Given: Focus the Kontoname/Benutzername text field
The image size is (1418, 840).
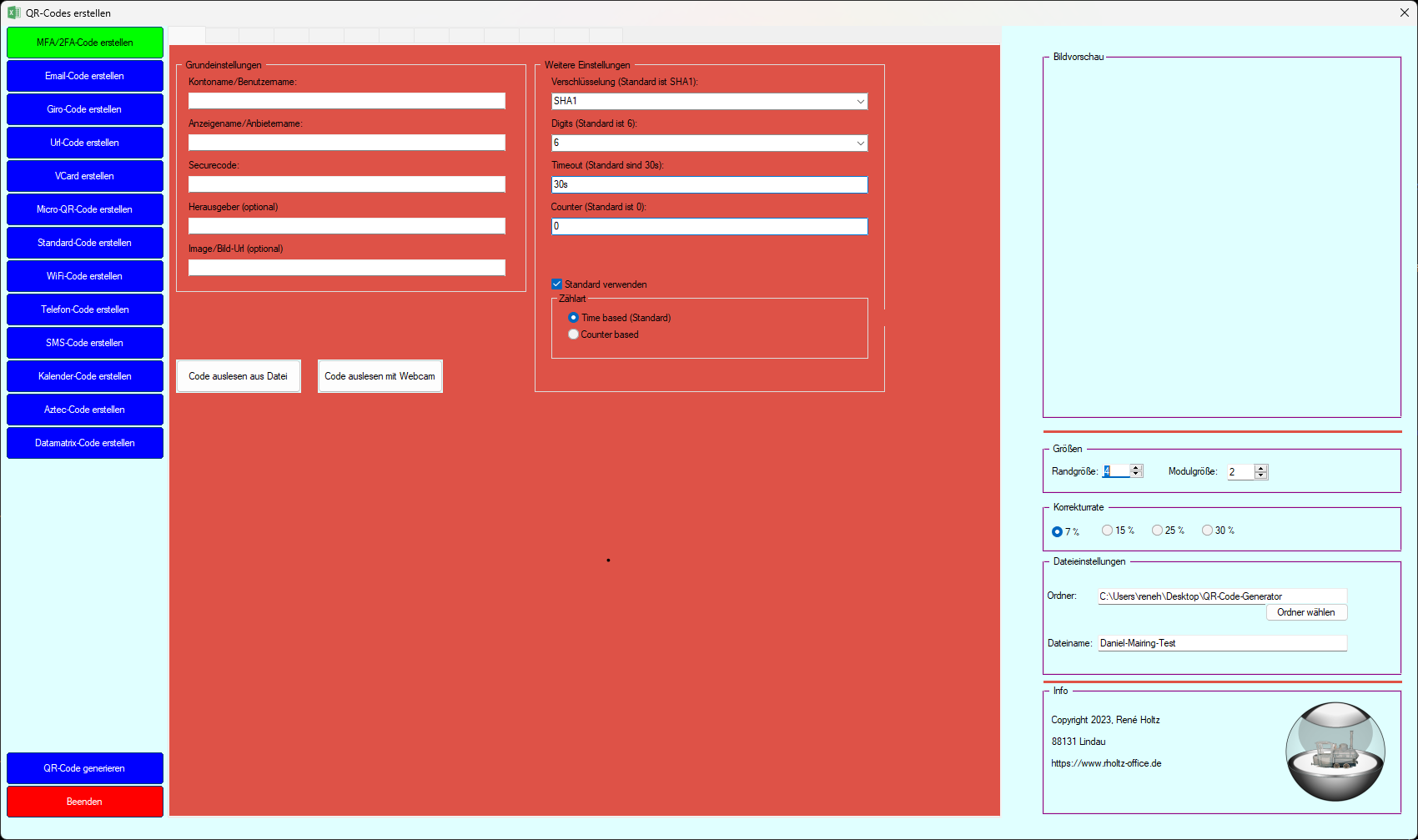Looking at the screenshot, I should 347,101.
